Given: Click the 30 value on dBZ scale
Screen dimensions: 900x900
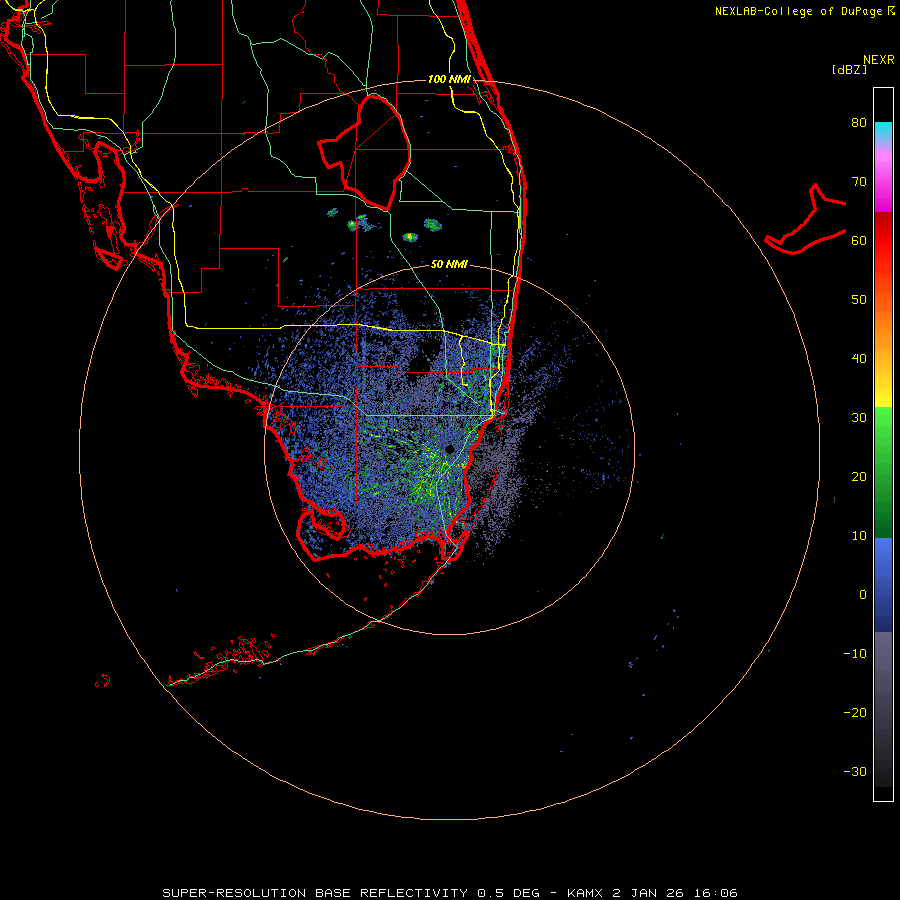Looking at the screenshot, I should pyautogui.click(x=859, y=417).
